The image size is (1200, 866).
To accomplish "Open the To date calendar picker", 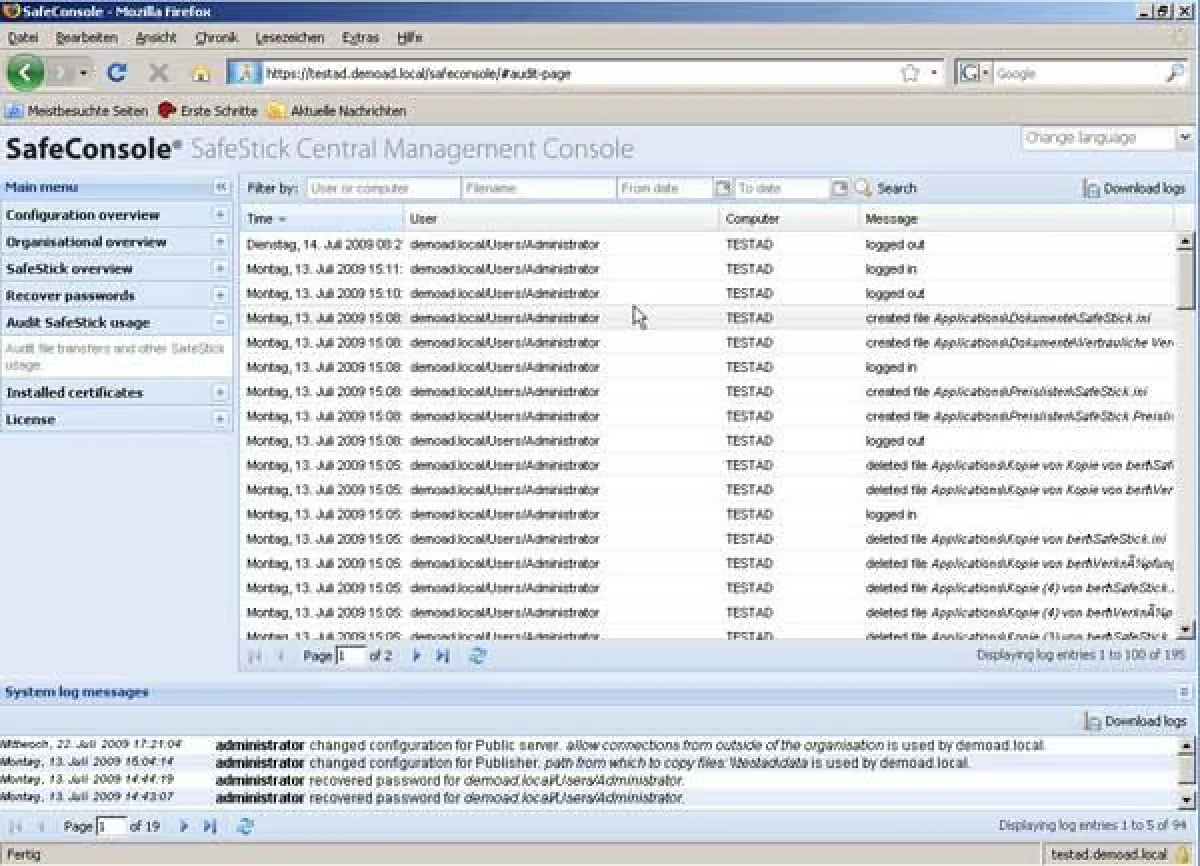I will (x=840, y=188).
